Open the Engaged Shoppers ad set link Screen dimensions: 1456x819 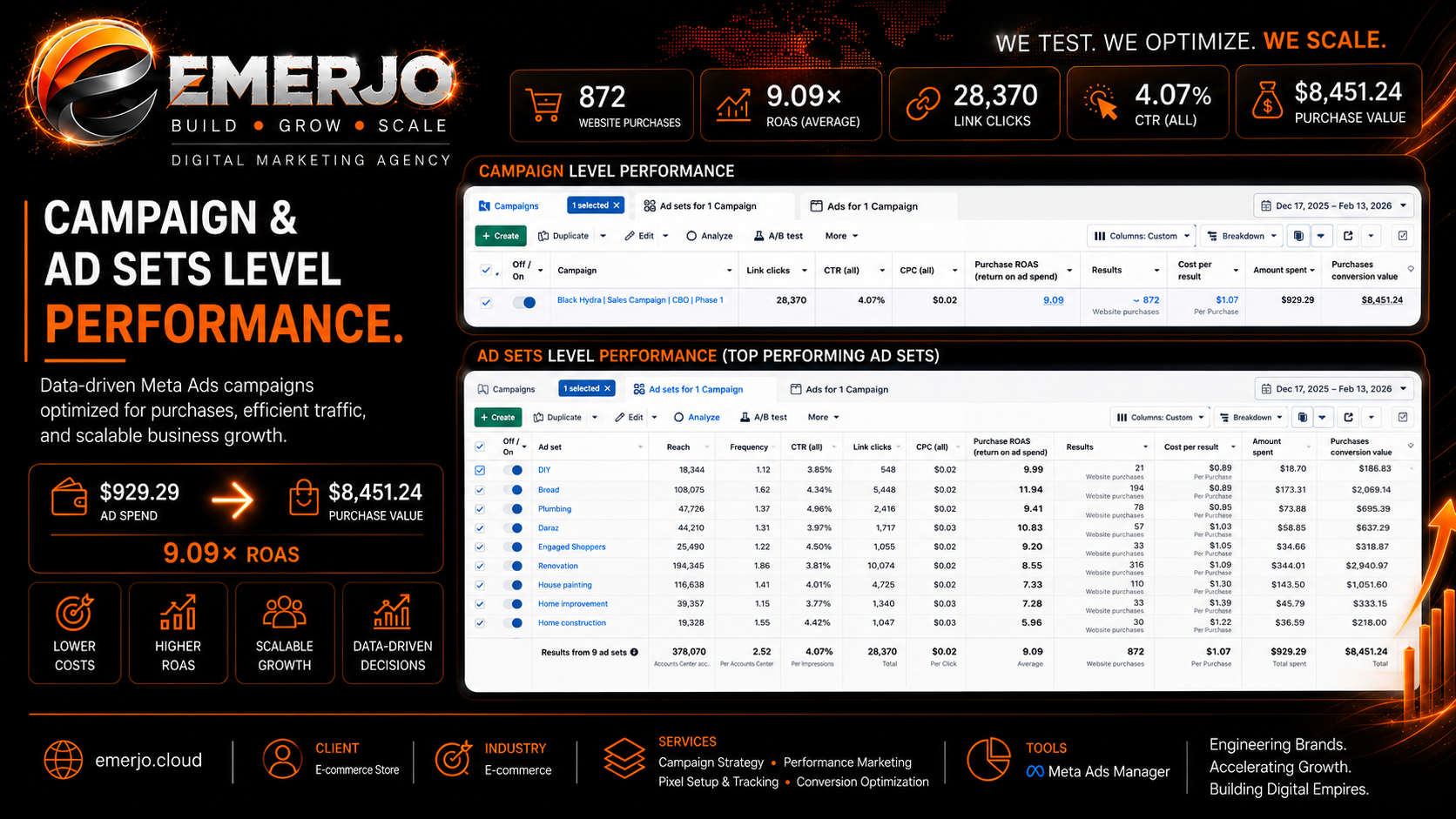pos(571,547)
